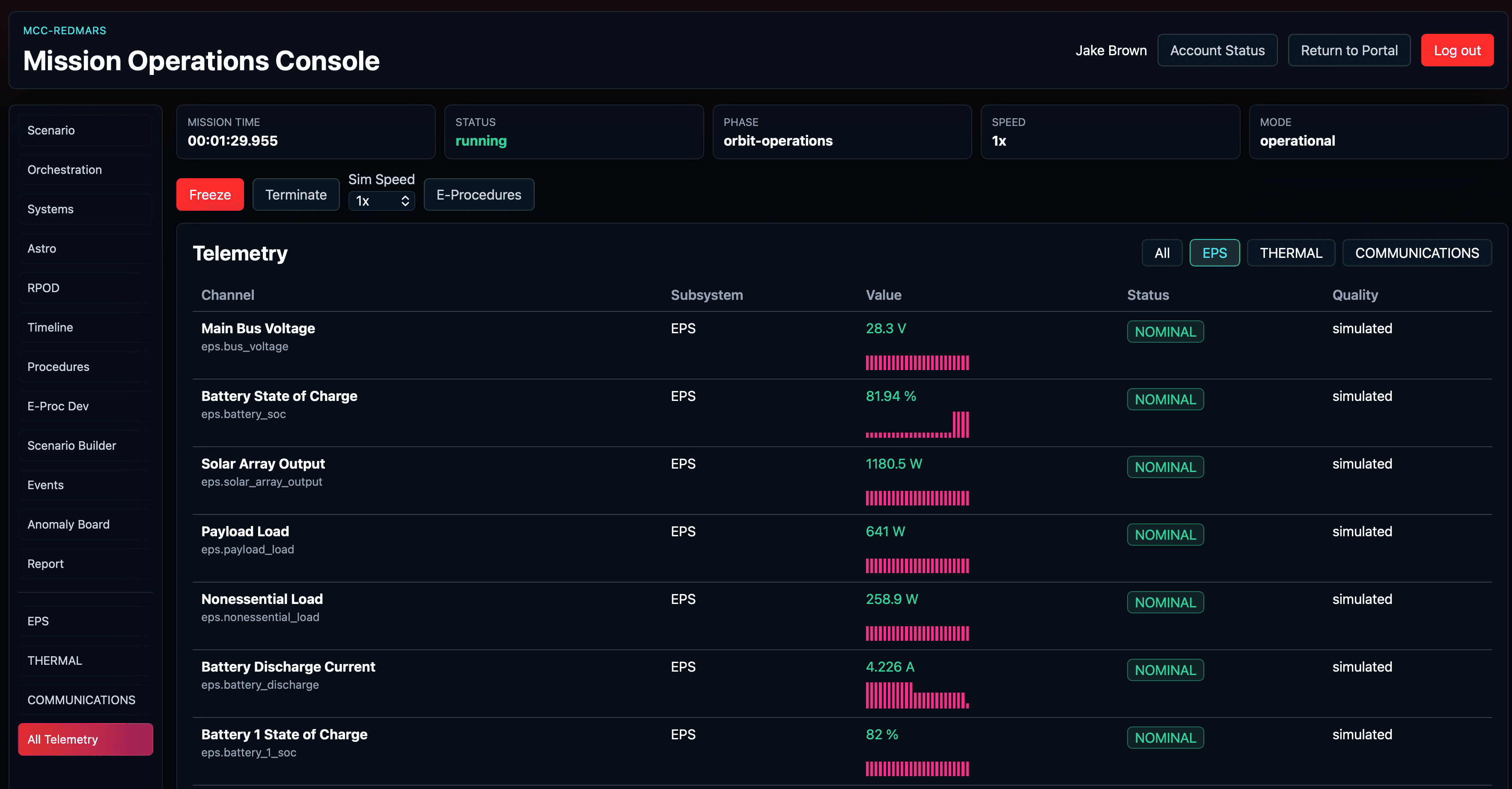Image resolution: width=1512 pixels, height=789 pixels.
Task: Click the Payload Load NOMINAL badge
Action: (x=1165, y=535)
